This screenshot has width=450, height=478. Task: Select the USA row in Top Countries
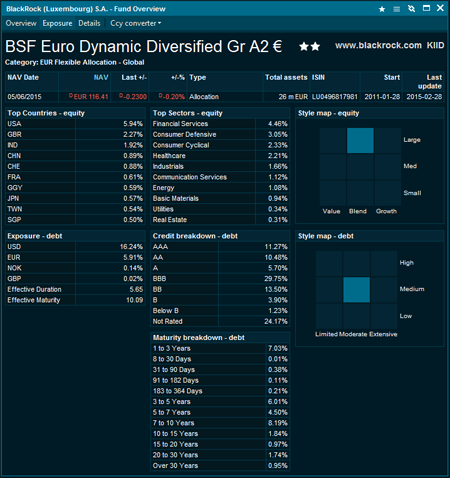(x=75, y=124)
